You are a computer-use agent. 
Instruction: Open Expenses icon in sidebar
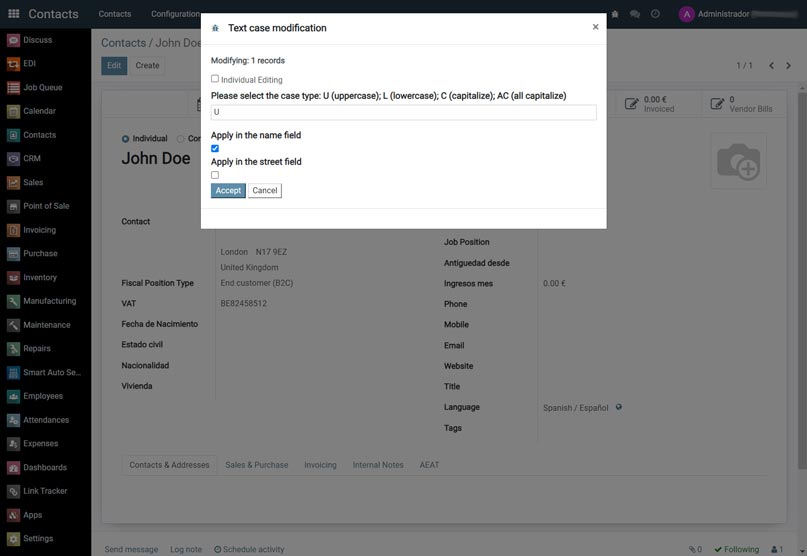tap(13, 444)
